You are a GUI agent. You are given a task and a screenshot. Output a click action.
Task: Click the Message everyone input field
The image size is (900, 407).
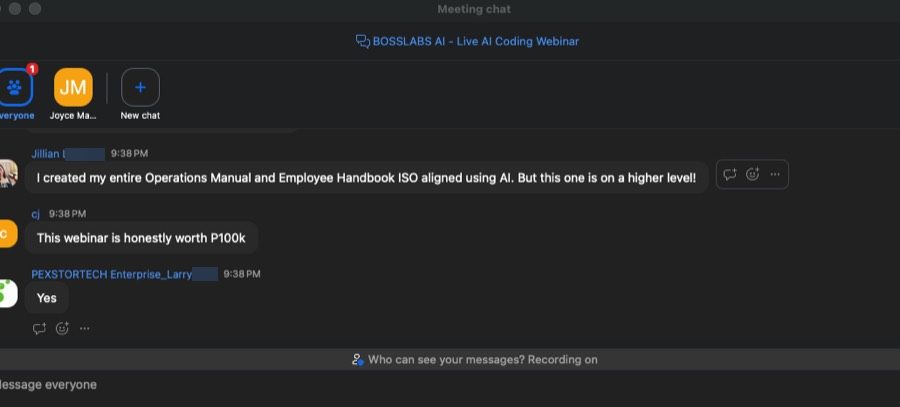click(450, 385)
